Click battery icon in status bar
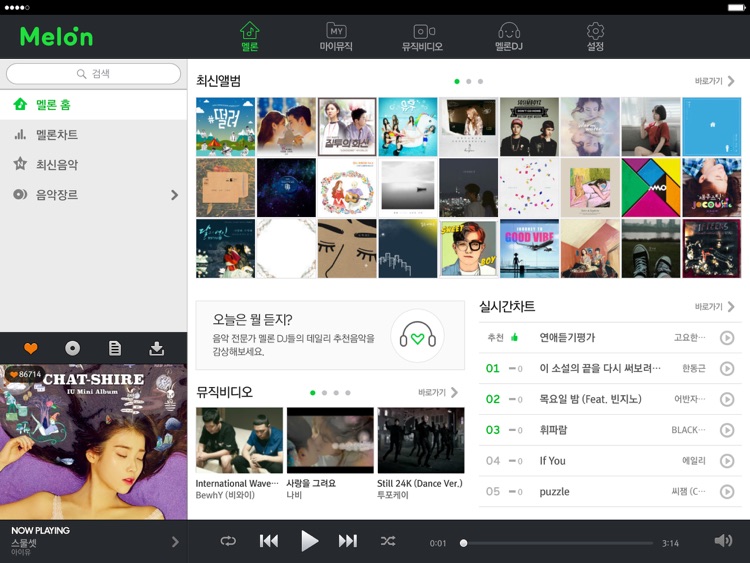This screenshot has width=750, height=563. tap(736, 7)
